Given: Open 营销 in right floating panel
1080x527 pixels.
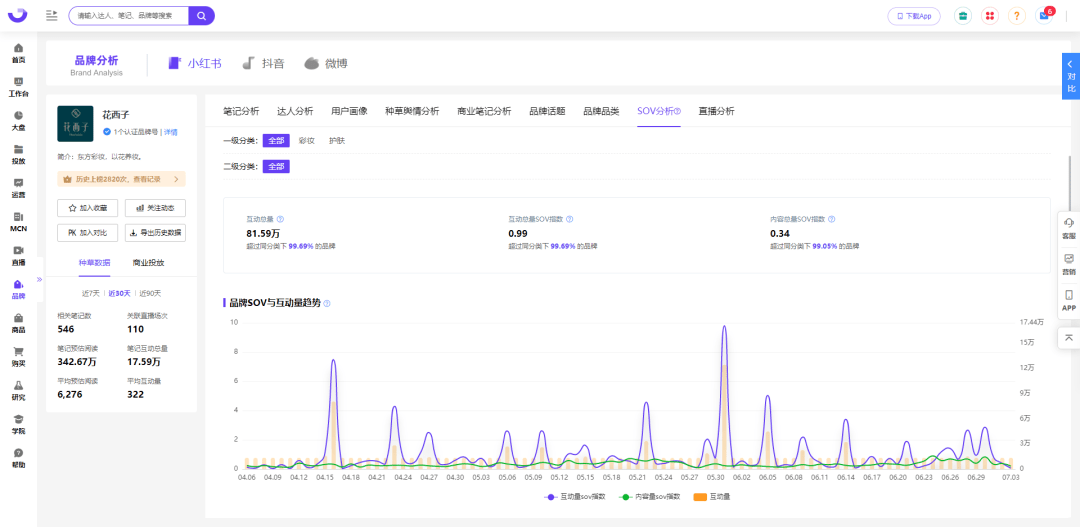Looking at the screenshot, I should point(1068,264).
